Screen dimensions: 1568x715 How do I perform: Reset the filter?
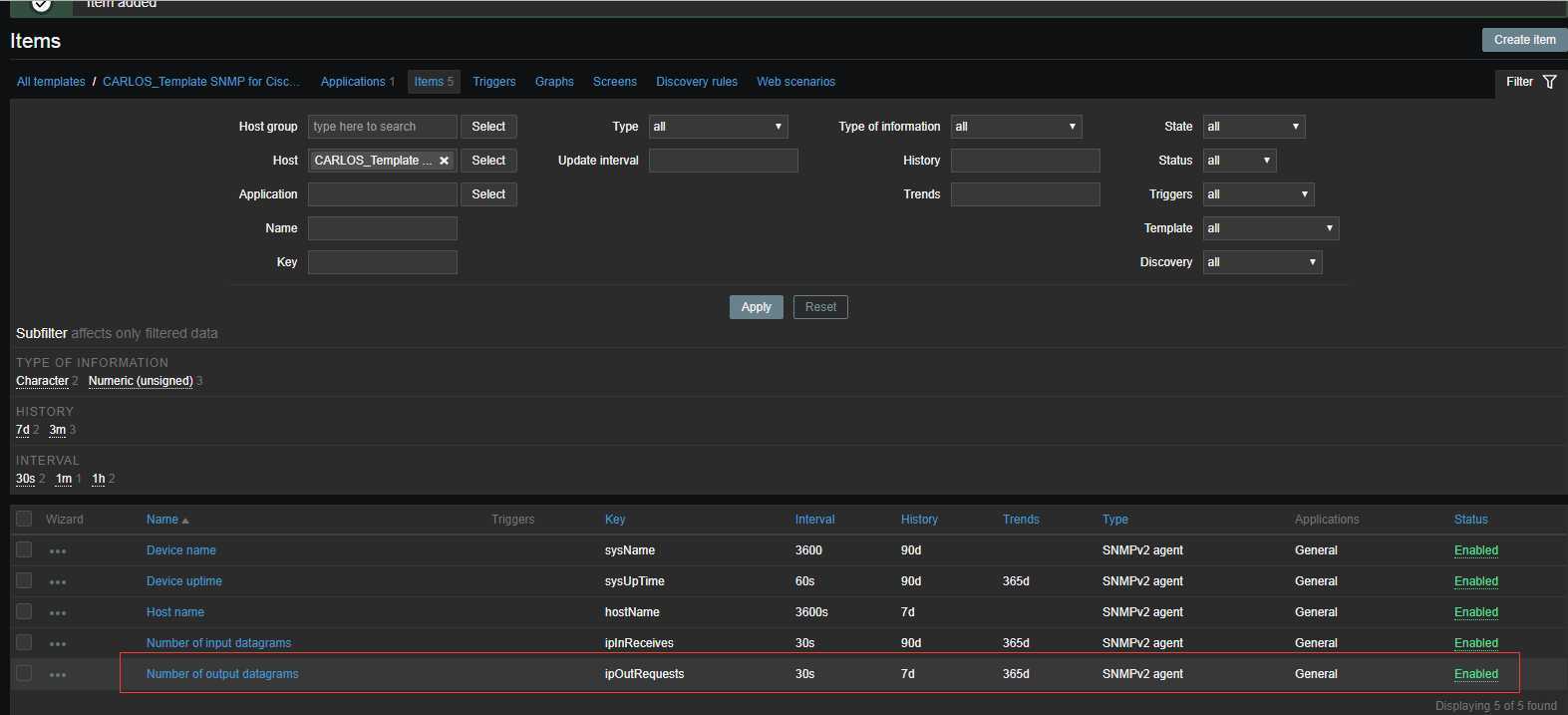820,307
